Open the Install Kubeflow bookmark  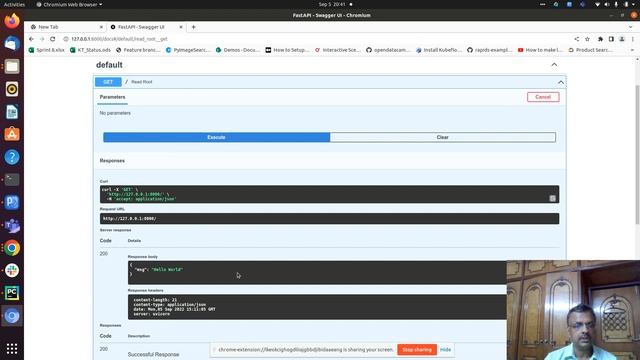point(439,50)
